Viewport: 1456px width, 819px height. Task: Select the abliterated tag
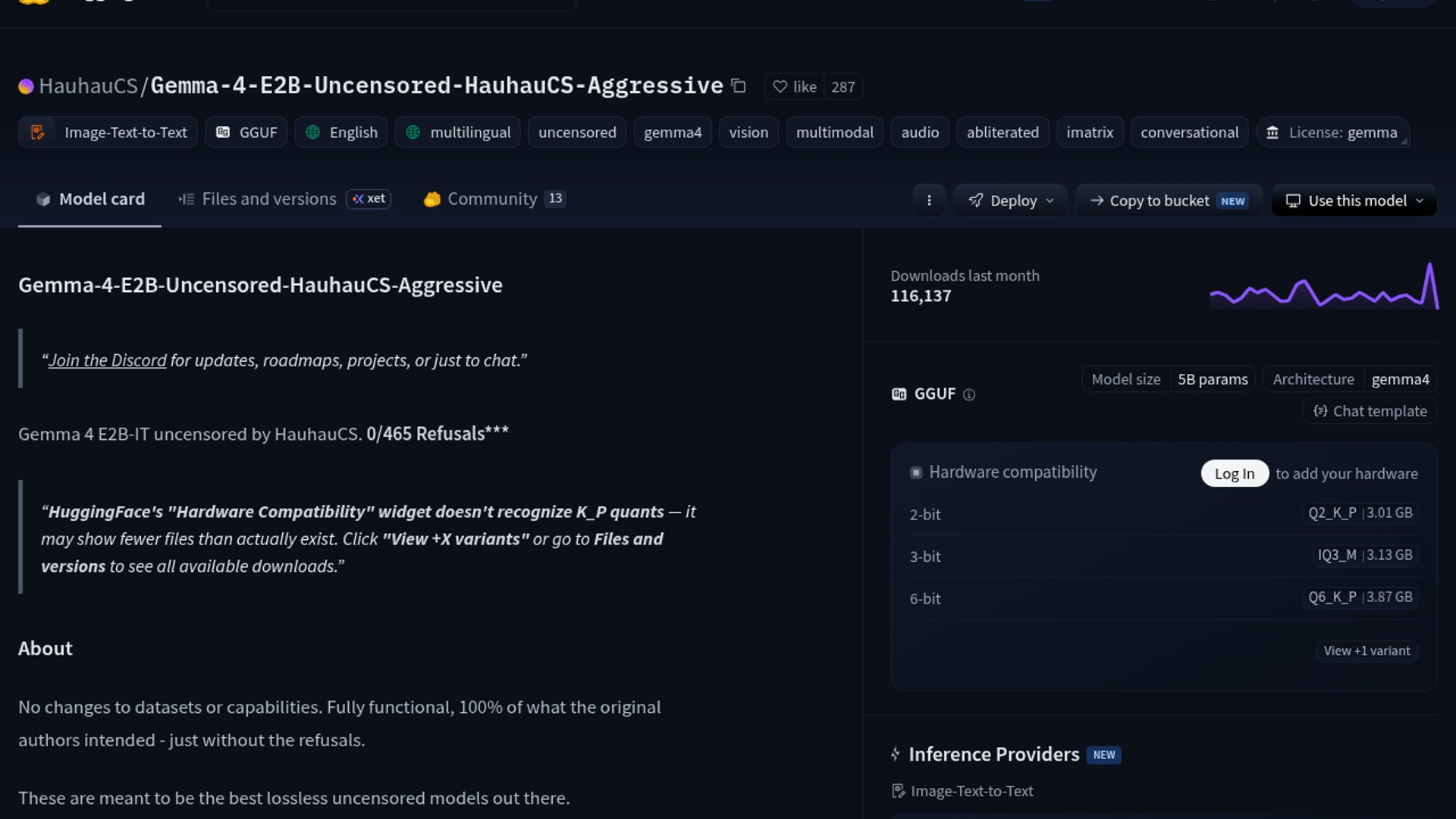tap(1003, 132)
